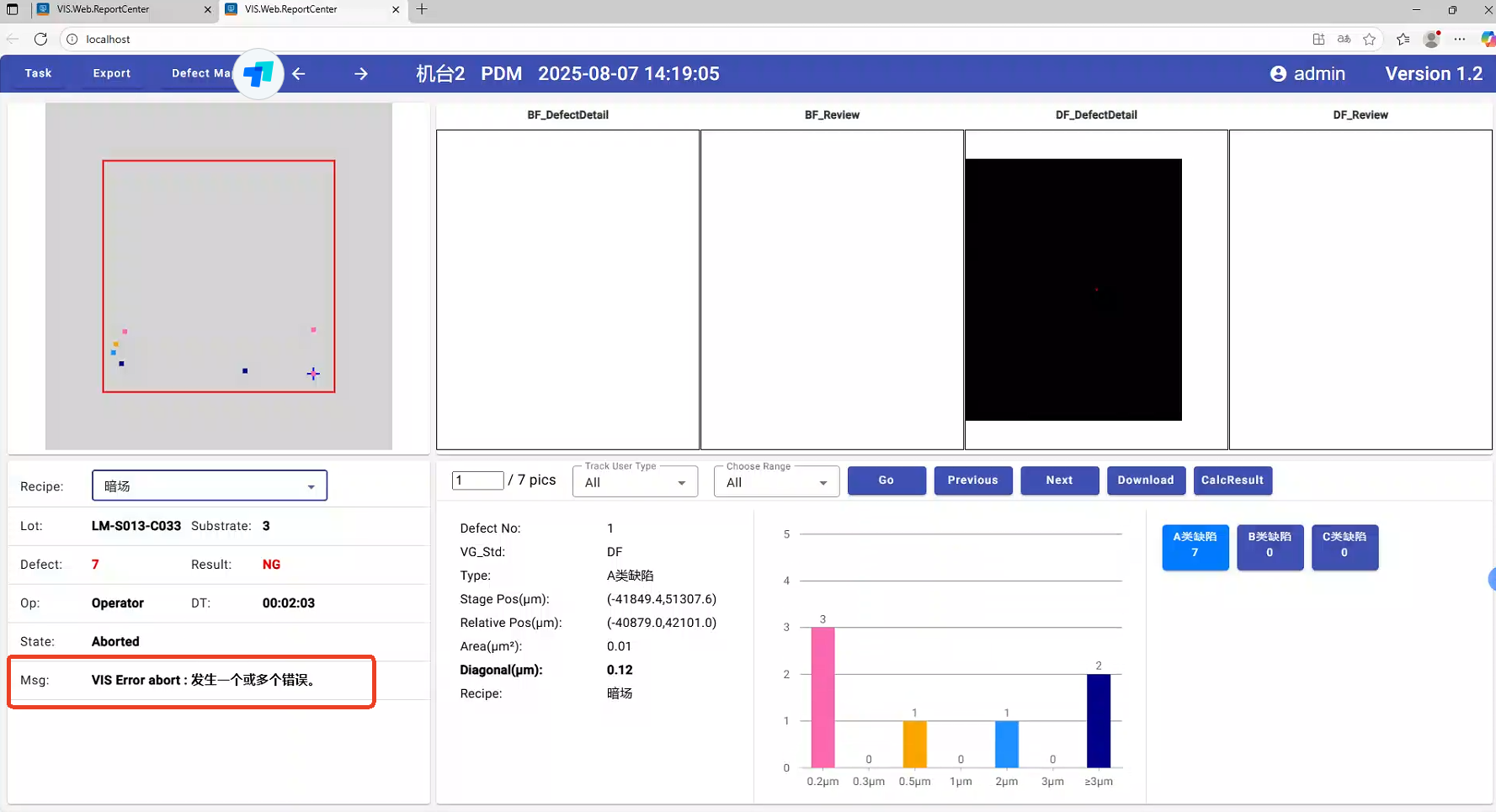Click the Download button

[x=1145, y=480]
